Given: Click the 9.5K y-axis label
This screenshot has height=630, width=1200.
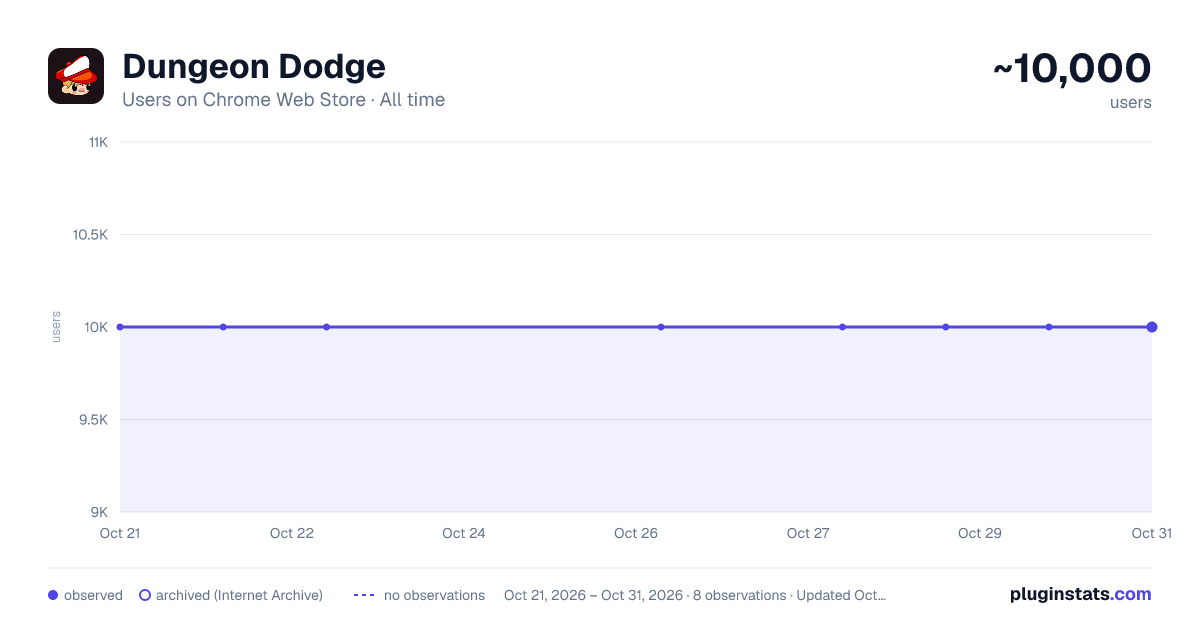Looking at the screenshot, I should coord(93,420).
